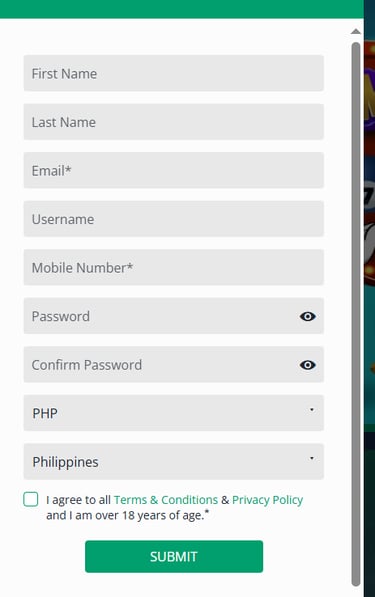Click the PHP dropdown arrow
The image size is (375, 597).
tap(311, 410)
